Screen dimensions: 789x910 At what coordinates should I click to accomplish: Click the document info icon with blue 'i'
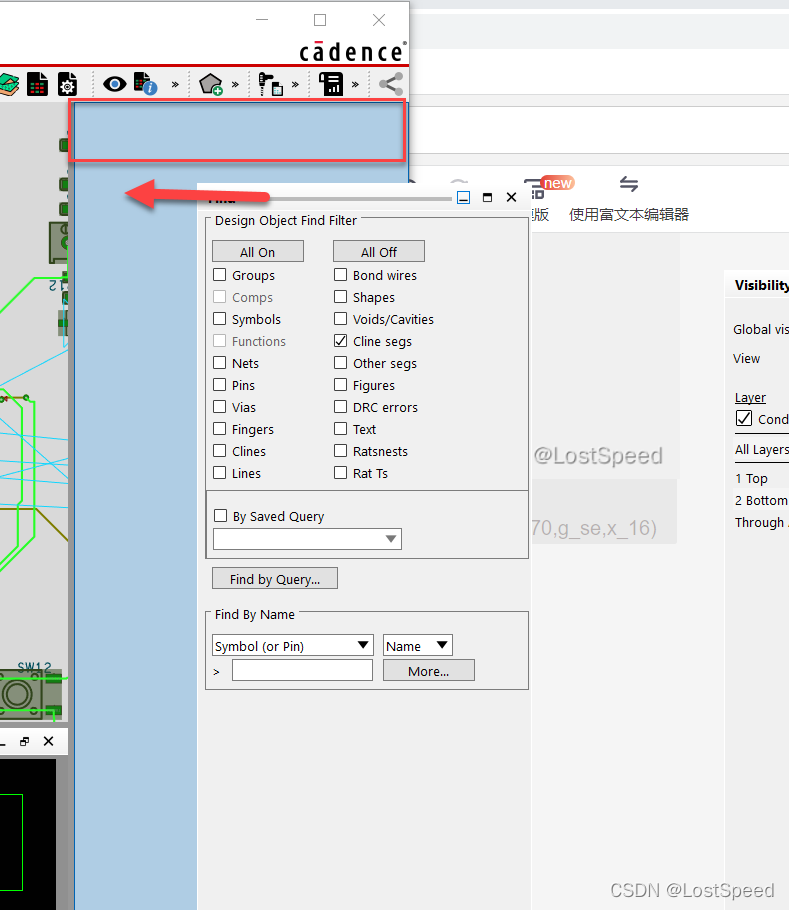pyautogui.click(x=145, y=84)
